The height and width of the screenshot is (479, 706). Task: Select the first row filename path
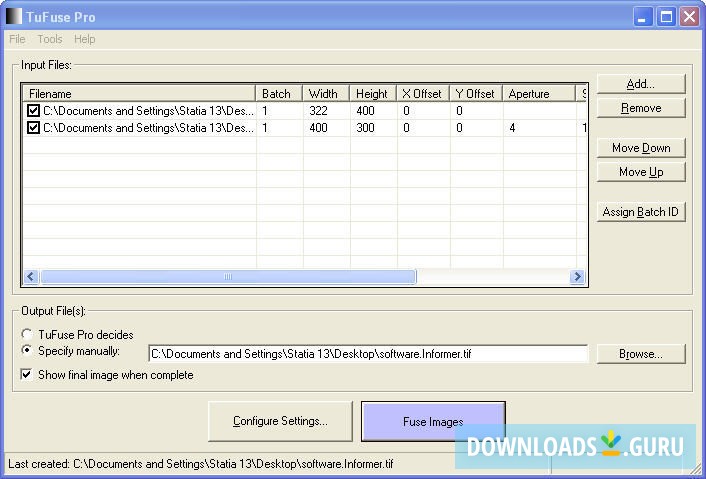pyautogui.click(x=148, y=111)
